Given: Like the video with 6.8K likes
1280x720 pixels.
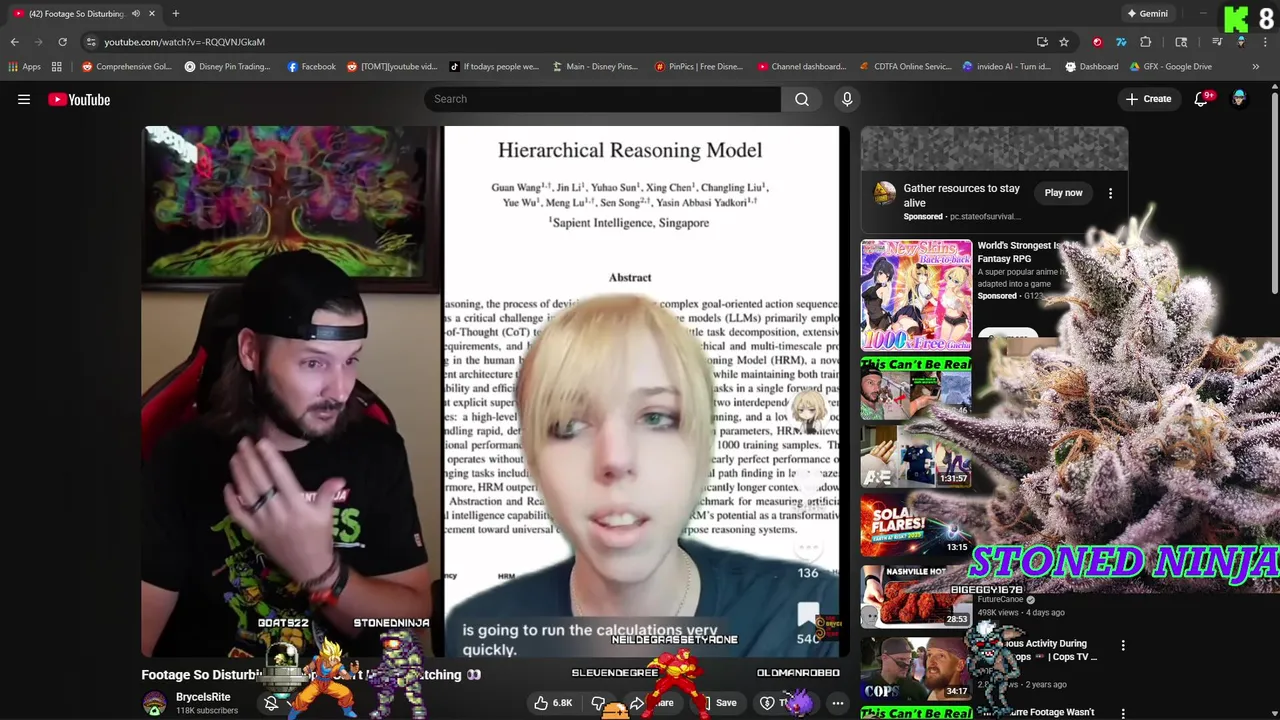Looking at the screenshot, I should [x=553, y=703].
